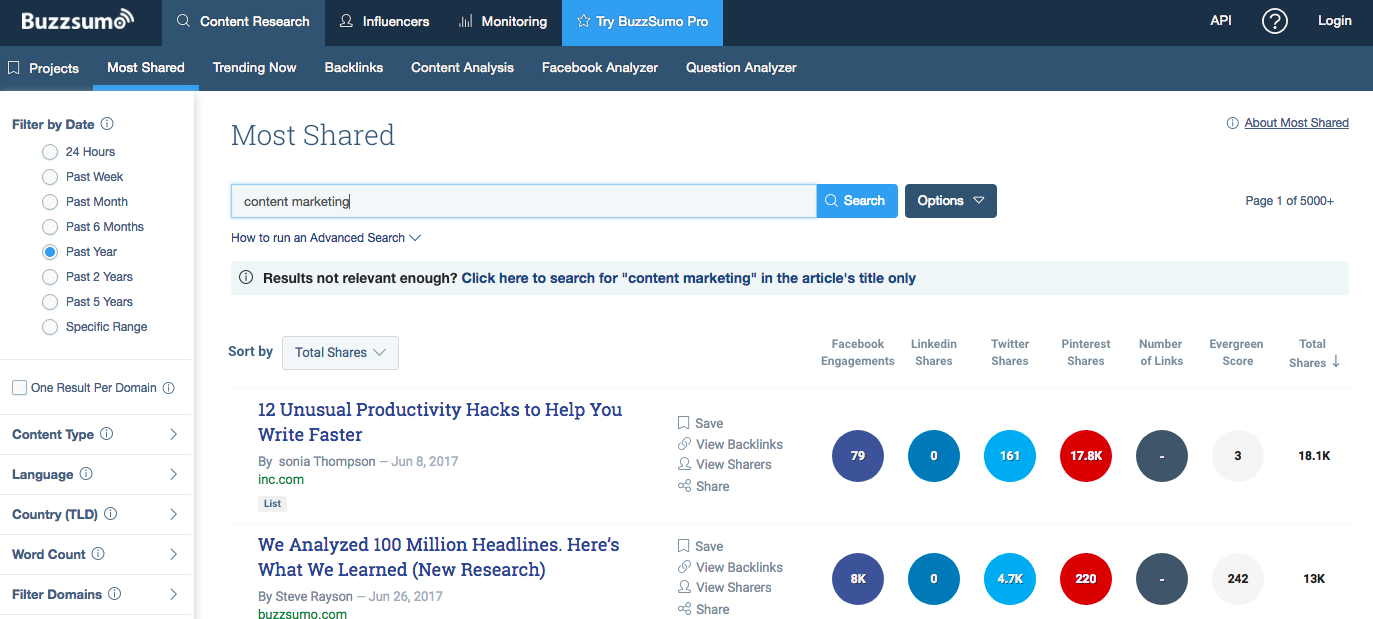The width and height of the screenshot is (1373, 619).
Task: Select the Past Month radio button
Action: [50, 202]
